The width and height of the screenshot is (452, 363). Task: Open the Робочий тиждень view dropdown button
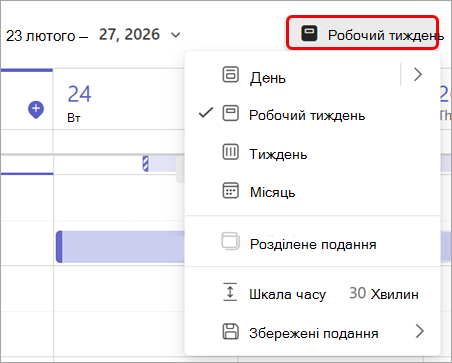[x=362, y=33]
